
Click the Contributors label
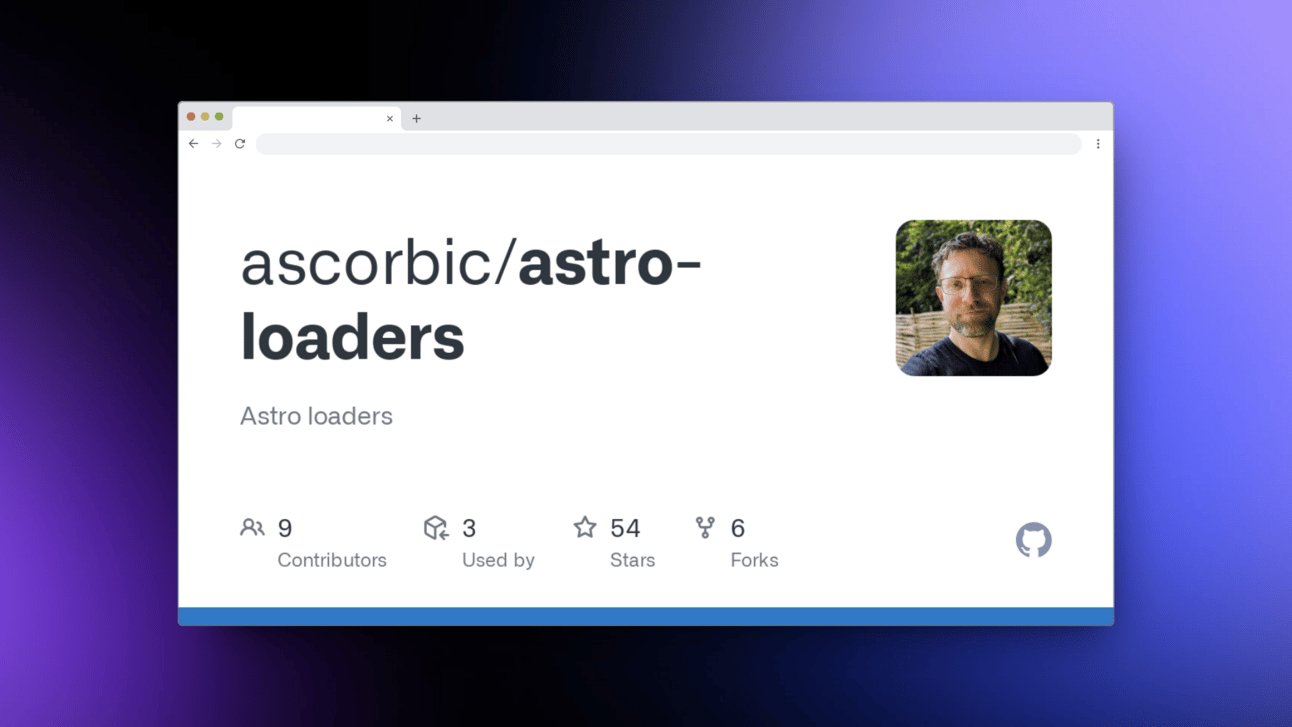(x=332, y=560)
